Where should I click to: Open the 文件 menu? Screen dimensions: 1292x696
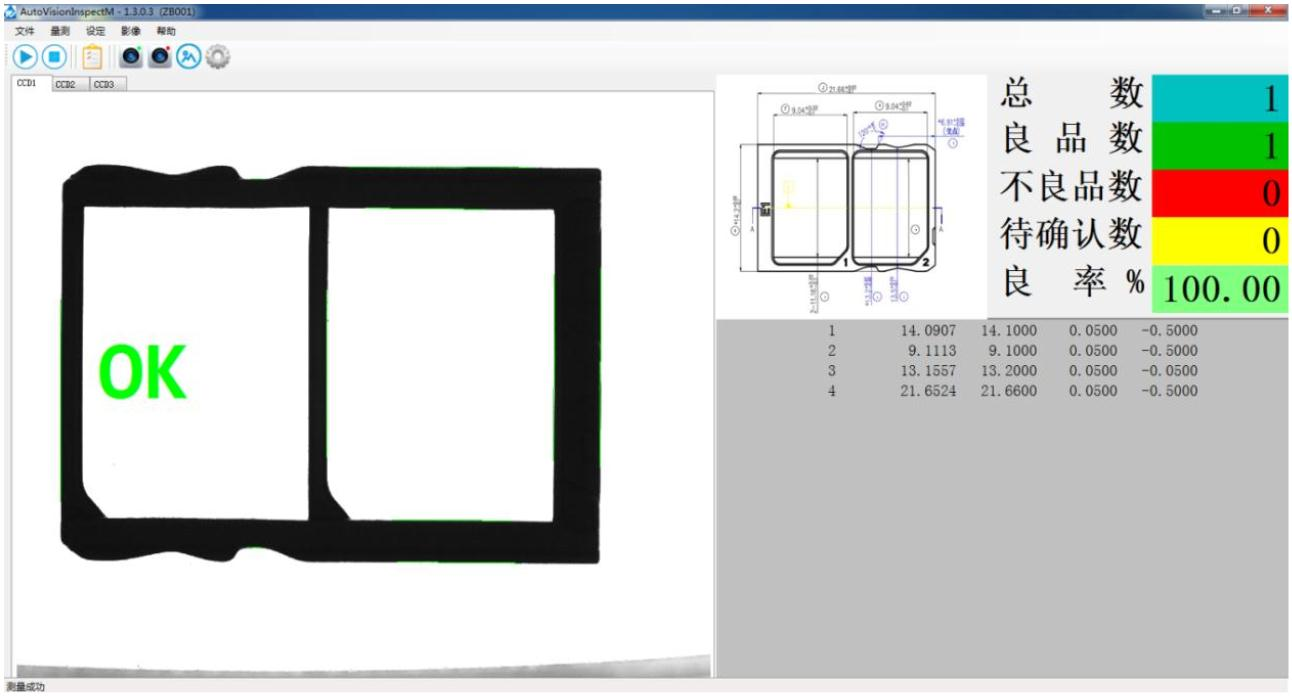(25, 31)
